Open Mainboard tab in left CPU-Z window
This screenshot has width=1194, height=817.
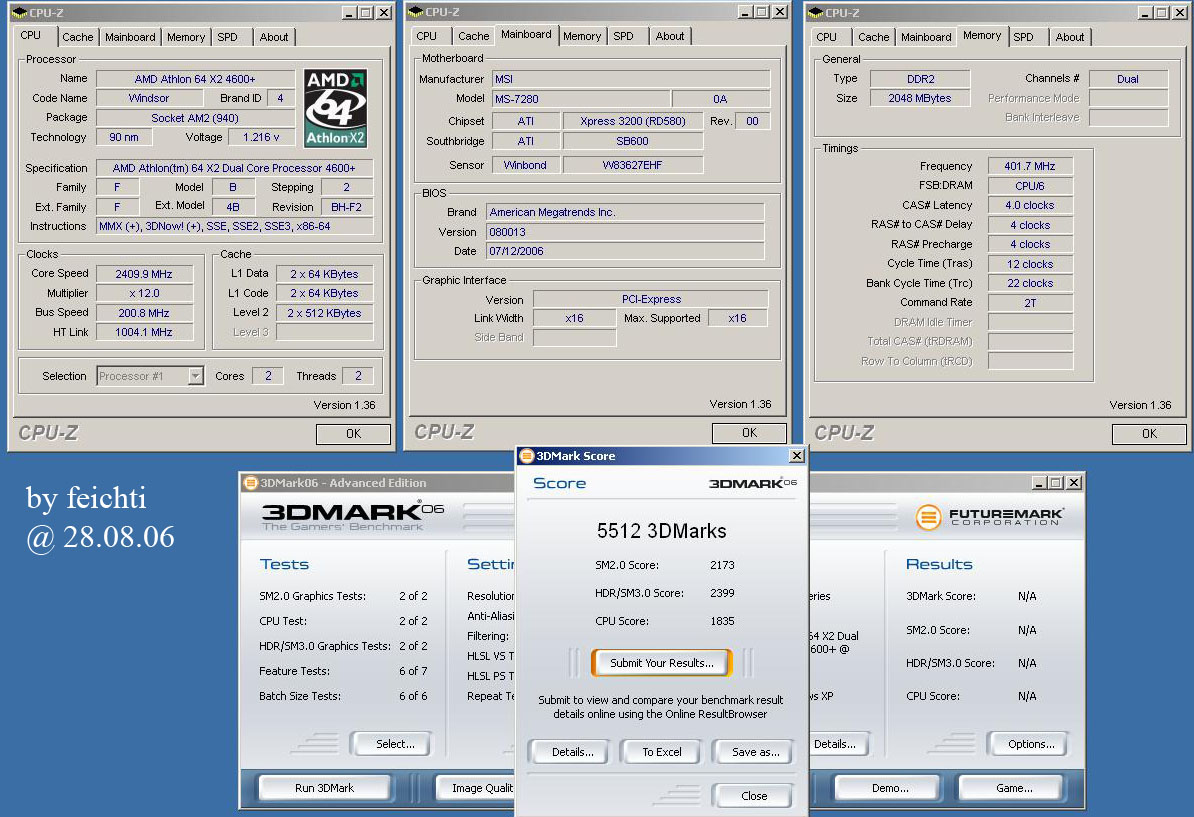(130, 37)
